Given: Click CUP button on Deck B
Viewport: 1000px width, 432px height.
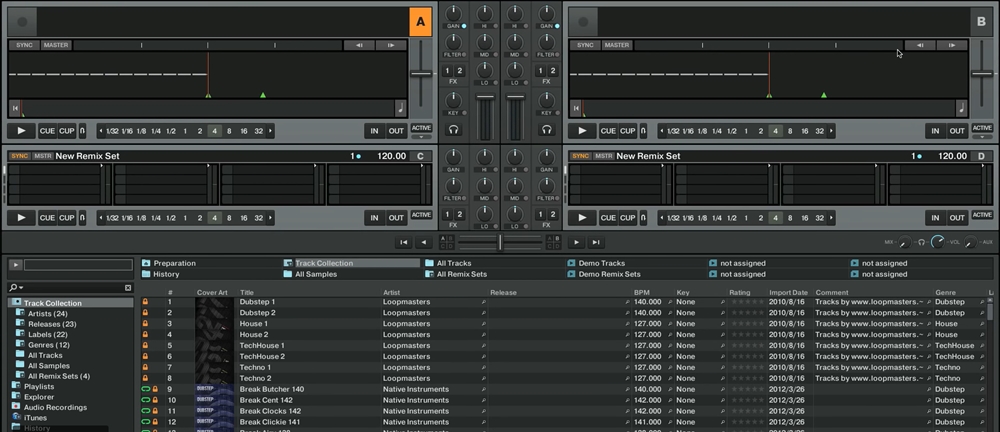Looking at the screenshot, I should pyautogui.click(x=628, y=131).
